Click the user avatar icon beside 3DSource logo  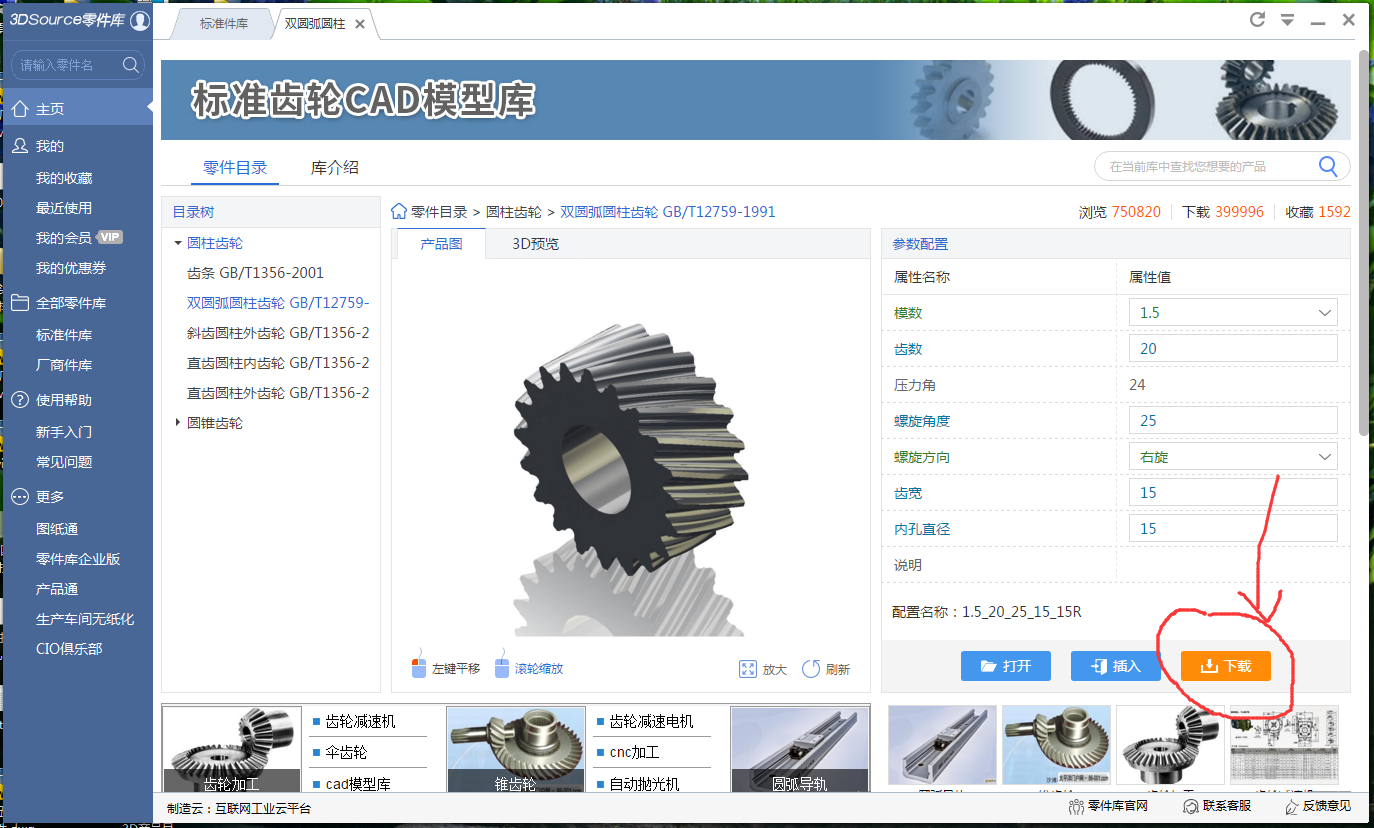point(140,20)
